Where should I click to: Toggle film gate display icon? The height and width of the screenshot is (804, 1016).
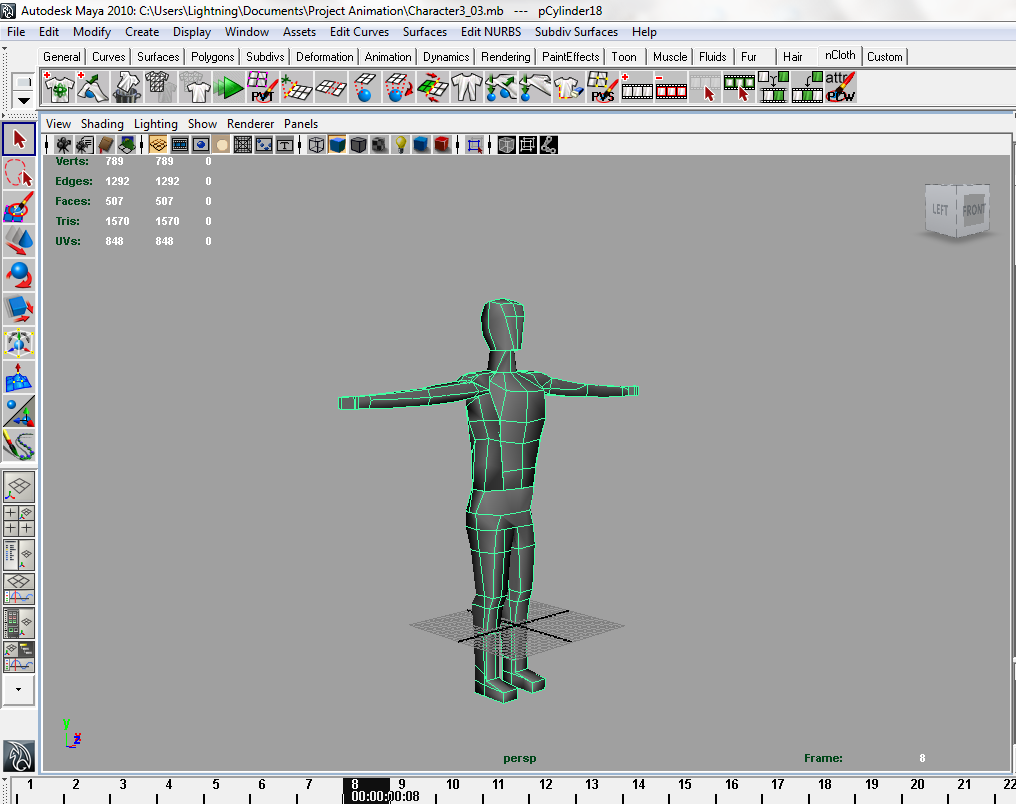179,144
